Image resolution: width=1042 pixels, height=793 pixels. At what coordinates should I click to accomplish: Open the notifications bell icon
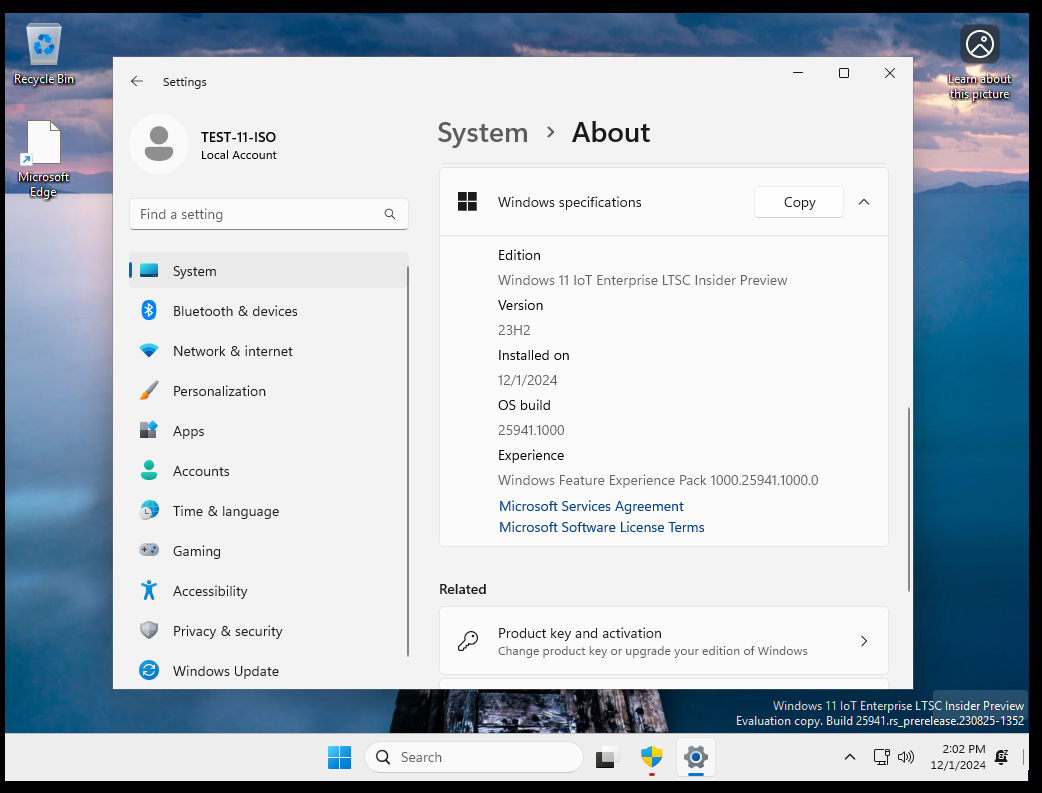pos(1001,756)
